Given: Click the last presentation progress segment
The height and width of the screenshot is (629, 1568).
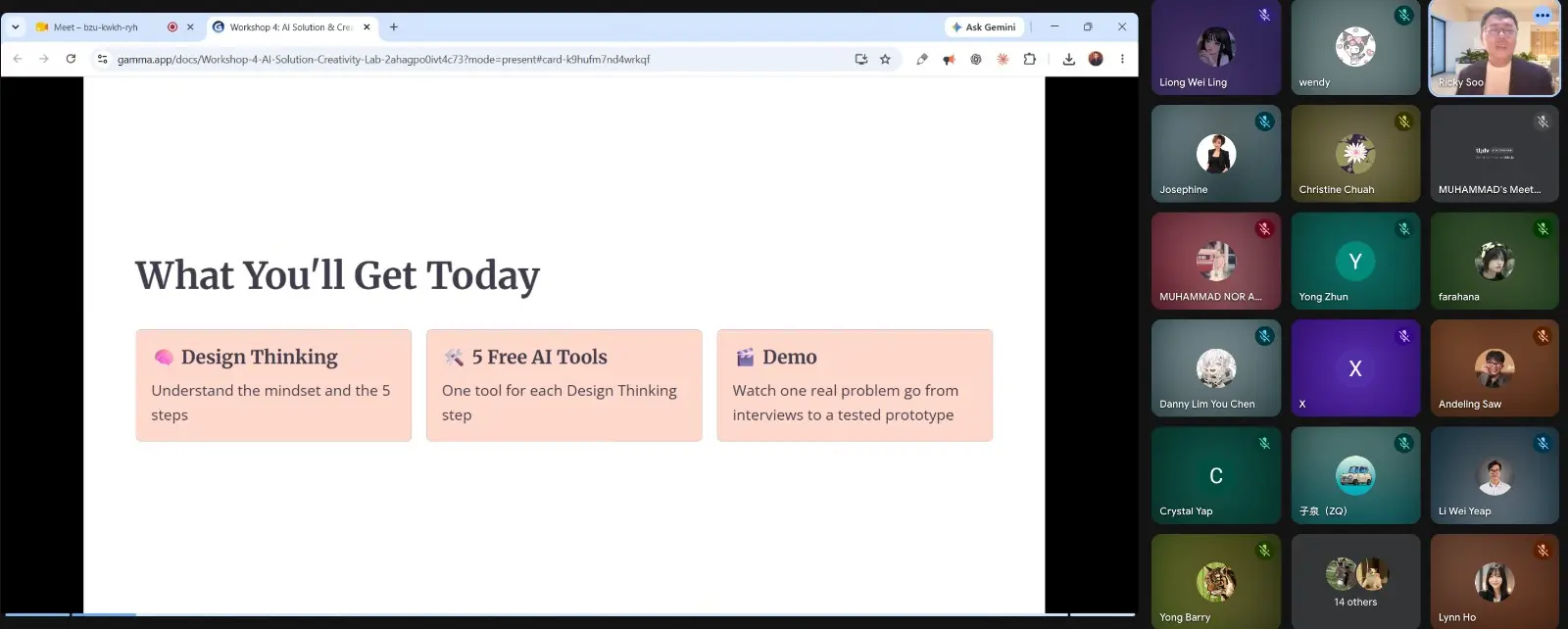Looking at the screenshot, I should pos(1102,614).
